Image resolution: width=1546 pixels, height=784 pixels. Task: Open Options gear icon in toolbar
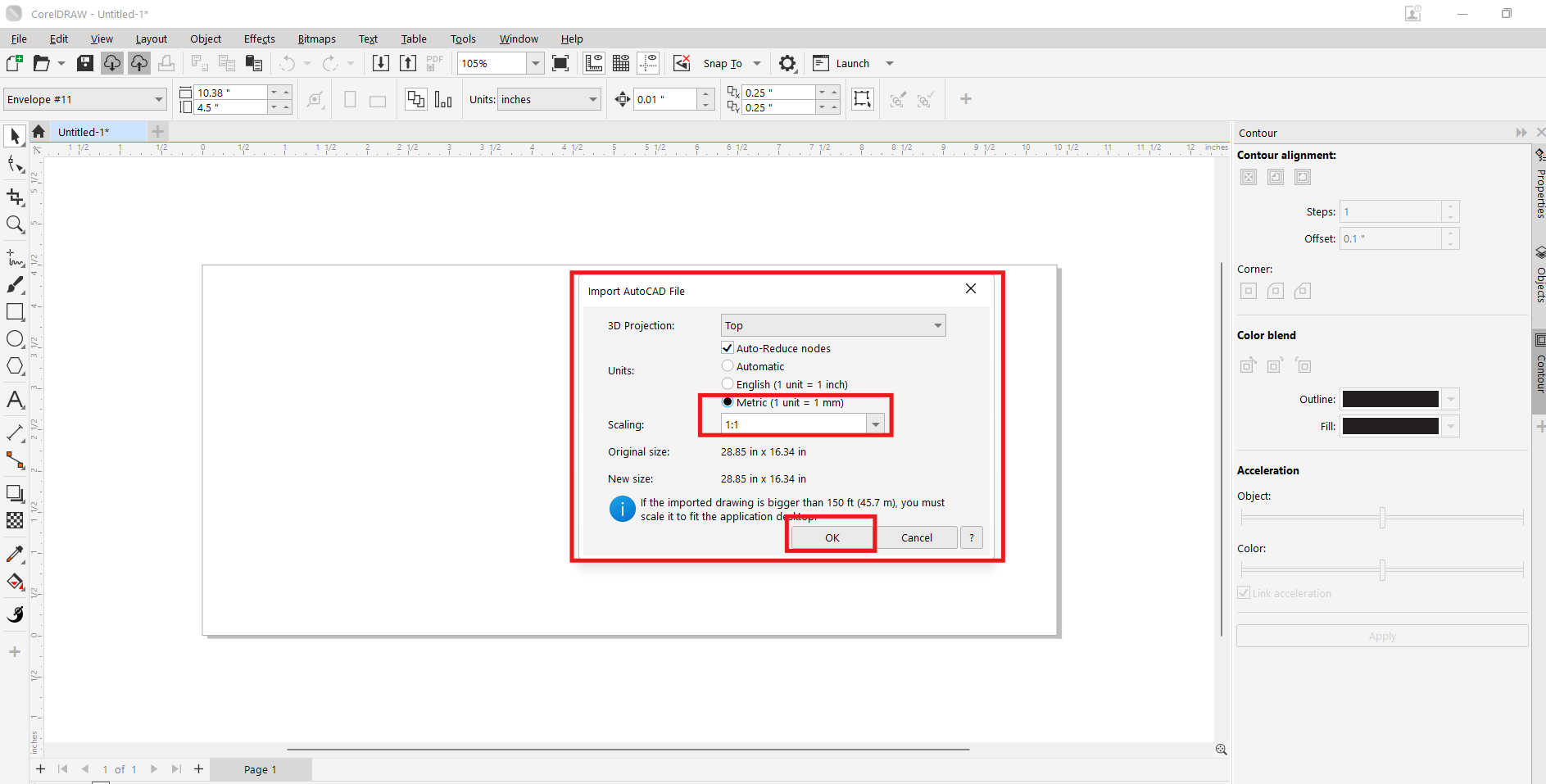pos(787,63)
